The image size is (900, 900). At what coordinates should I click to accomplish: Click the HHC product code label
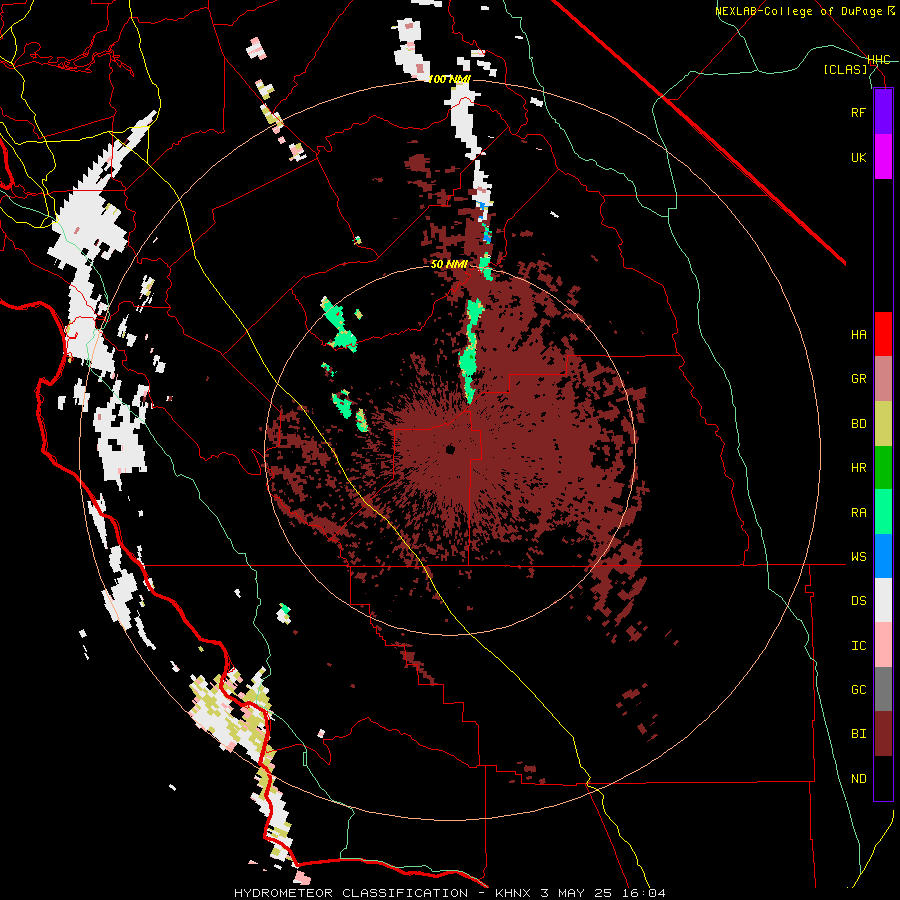tap(879, 60)
